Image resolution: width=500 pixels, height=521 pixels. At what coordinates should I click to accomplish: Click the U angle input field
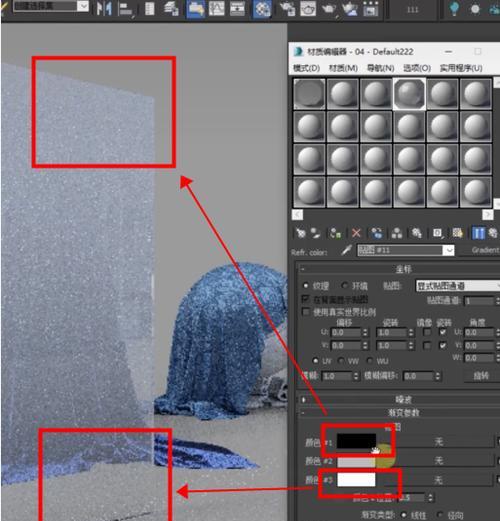(x=479, y=332)
